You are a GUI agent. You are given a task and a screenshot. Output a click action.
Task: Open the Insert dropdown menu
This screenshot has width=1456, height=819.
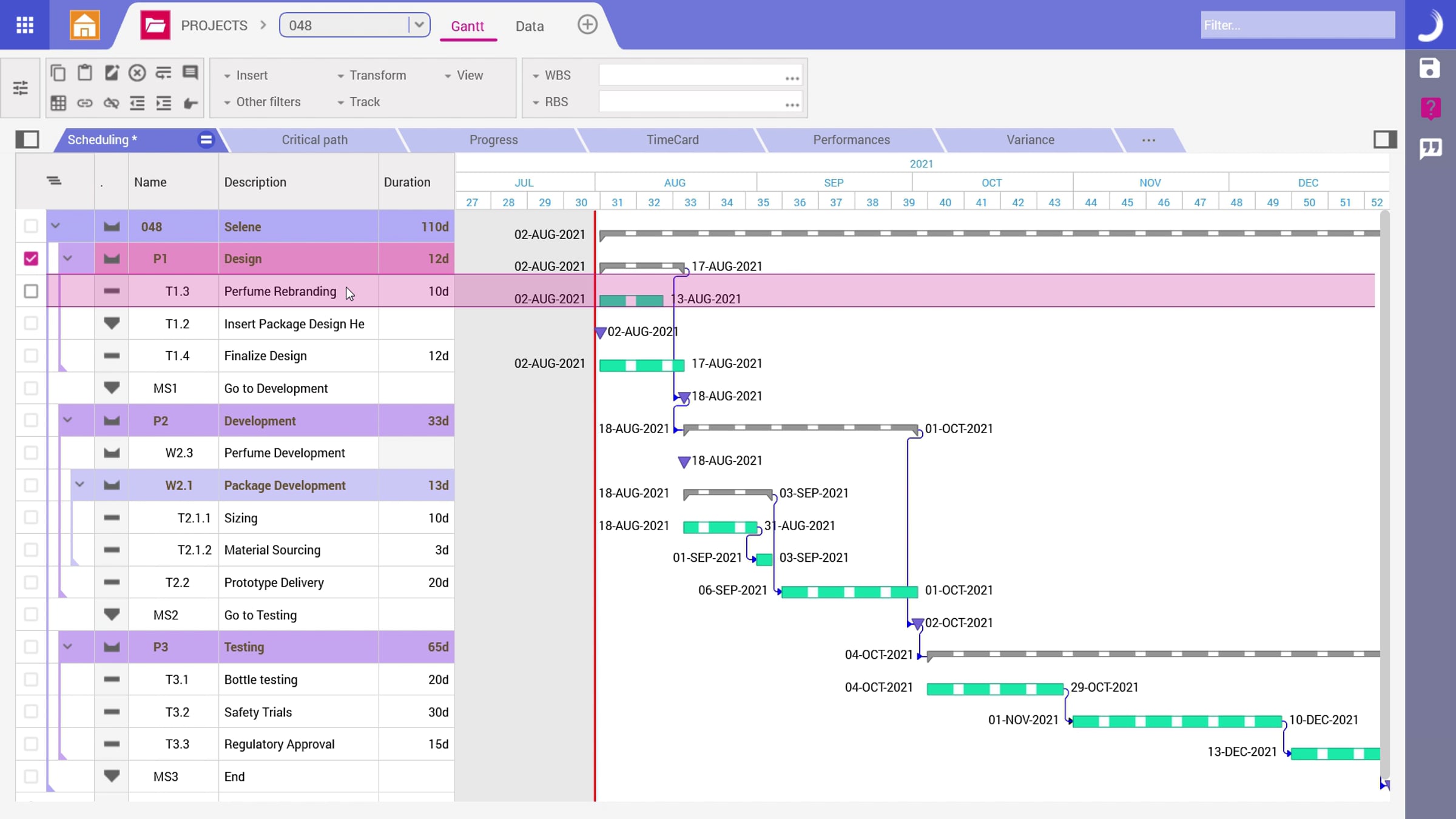coord(246,75)
